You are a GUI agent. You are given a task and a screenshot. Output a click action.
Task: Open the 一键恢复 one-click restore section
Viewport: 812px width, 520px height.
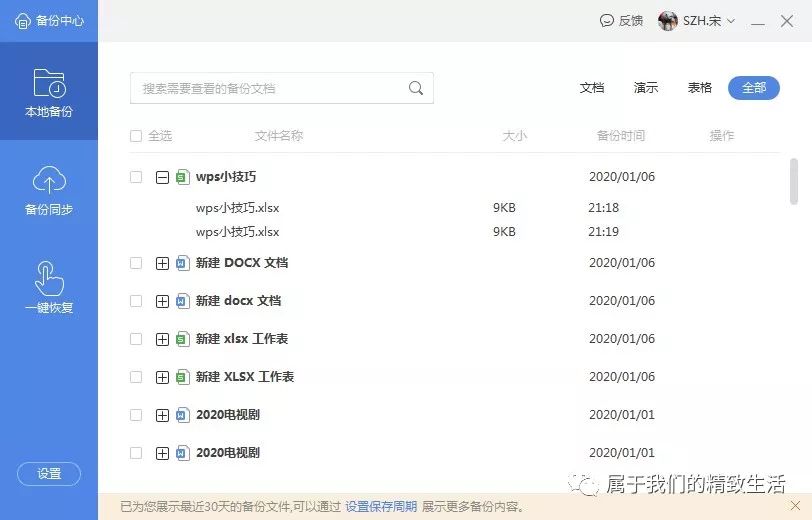[49, 288]
